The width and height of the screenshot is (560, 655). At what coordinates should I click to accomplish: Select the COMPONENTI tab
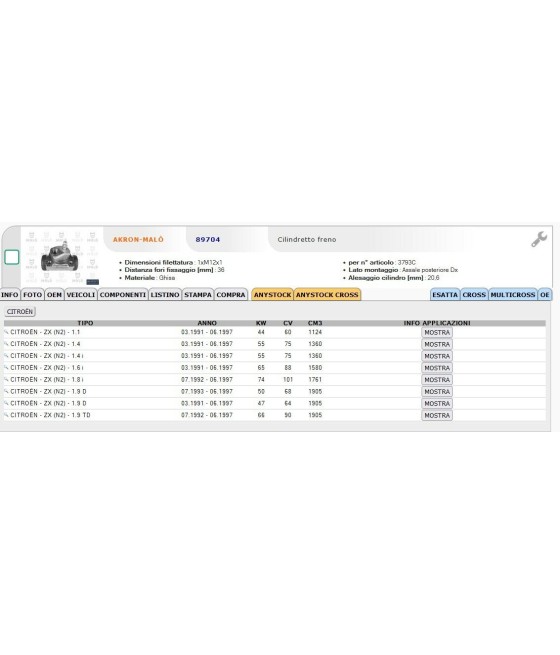(123, 294)
